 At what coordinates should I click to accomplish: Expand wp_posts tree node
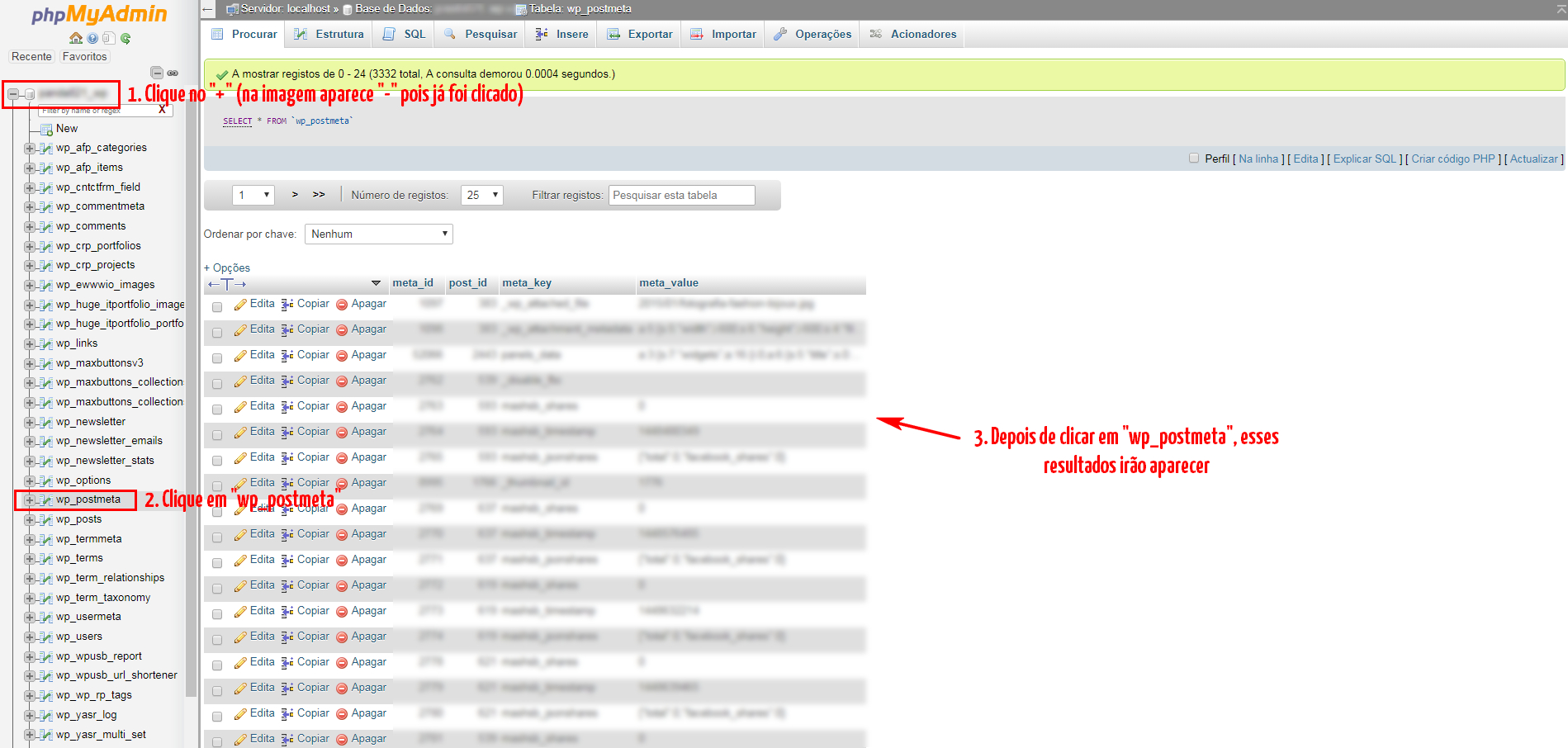coord(30,520)
